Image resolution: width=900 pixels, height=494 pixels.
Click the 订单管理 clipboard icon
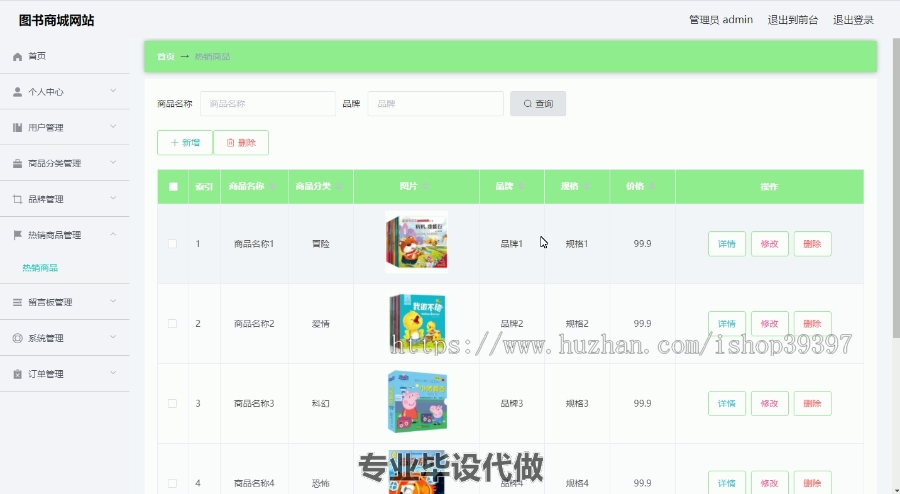[x=17, y=374]
